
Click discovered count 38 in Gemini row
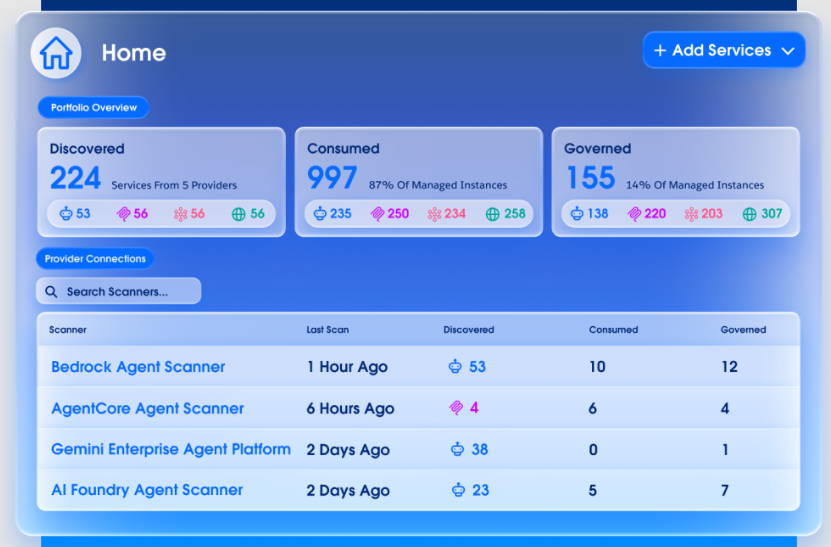pos(480,449)
